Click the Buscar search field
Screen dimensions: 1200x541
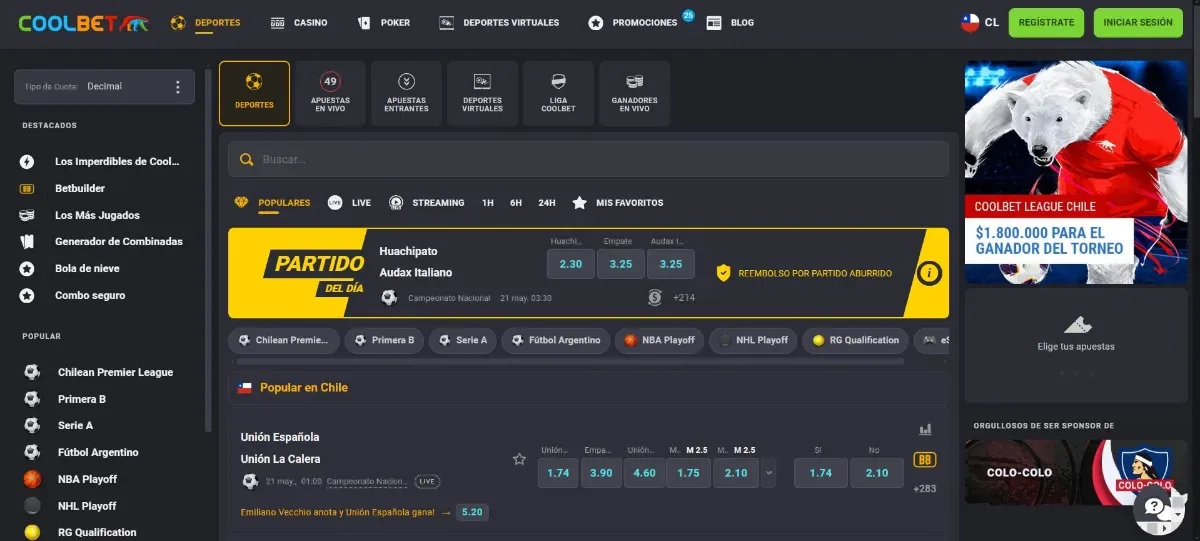(588, 159)
